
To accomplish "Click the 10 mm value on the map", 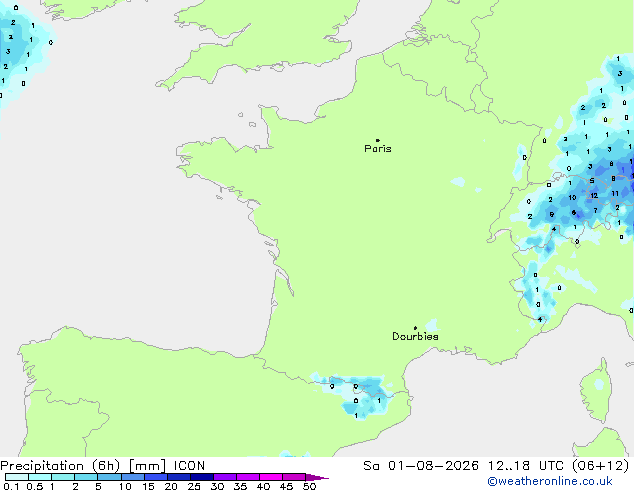I will coord(572,198).
